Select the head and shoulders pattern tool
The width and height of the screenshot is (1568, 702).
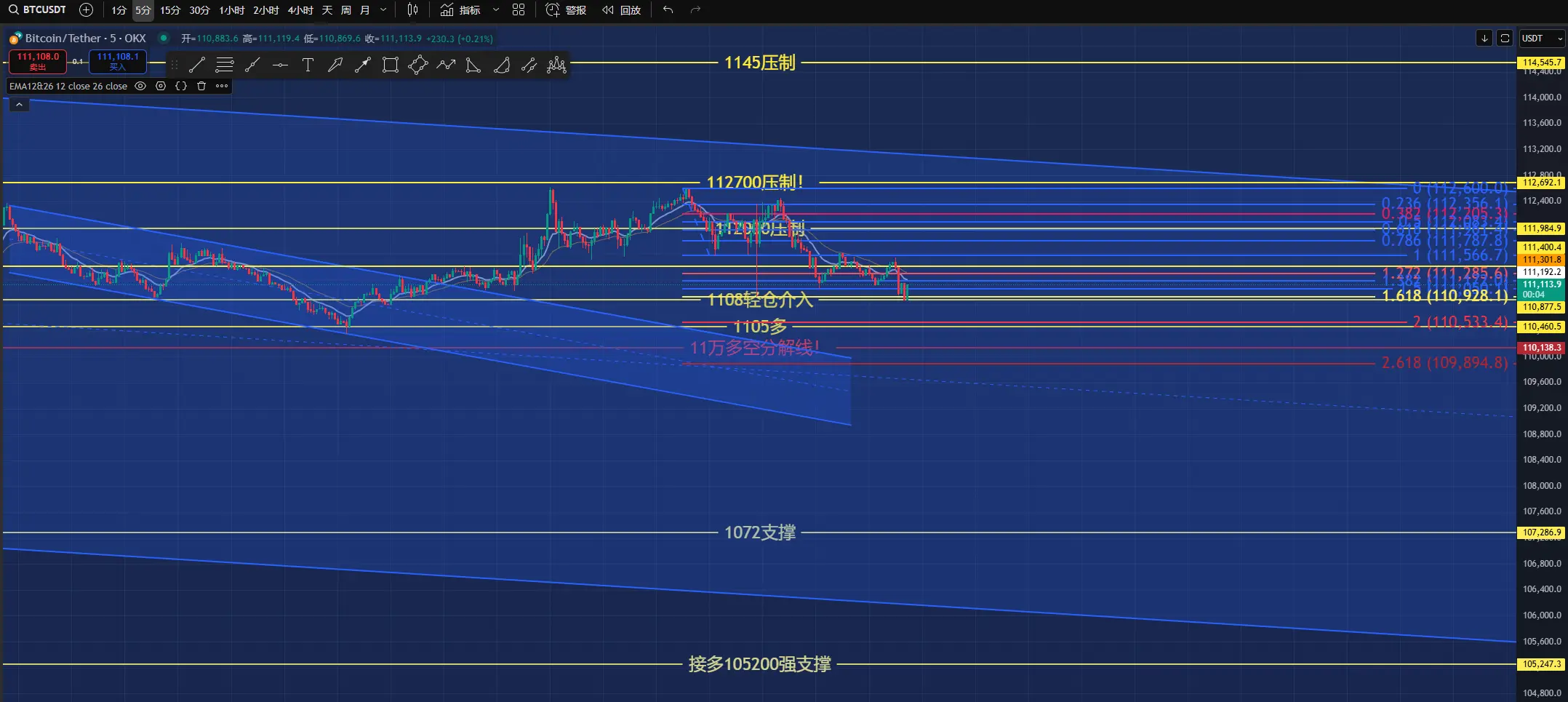pos(556,65)
